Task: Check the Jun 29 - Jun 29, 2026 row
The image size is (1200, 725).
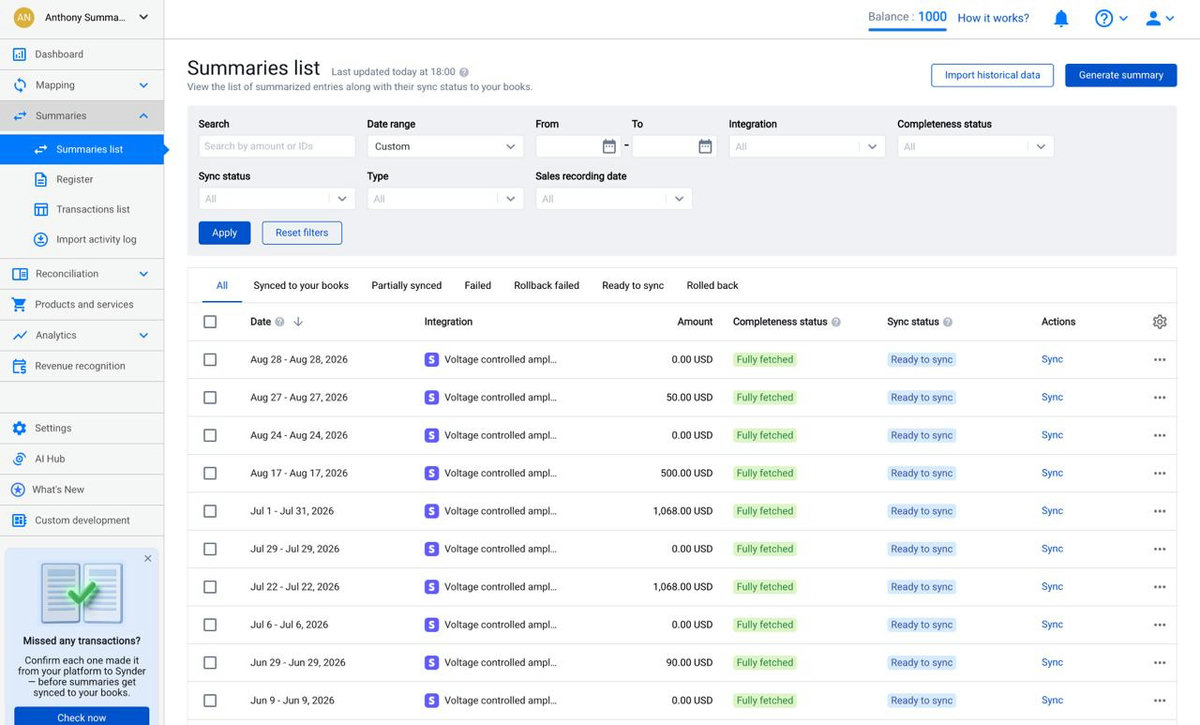Action: tap(210, 663)
